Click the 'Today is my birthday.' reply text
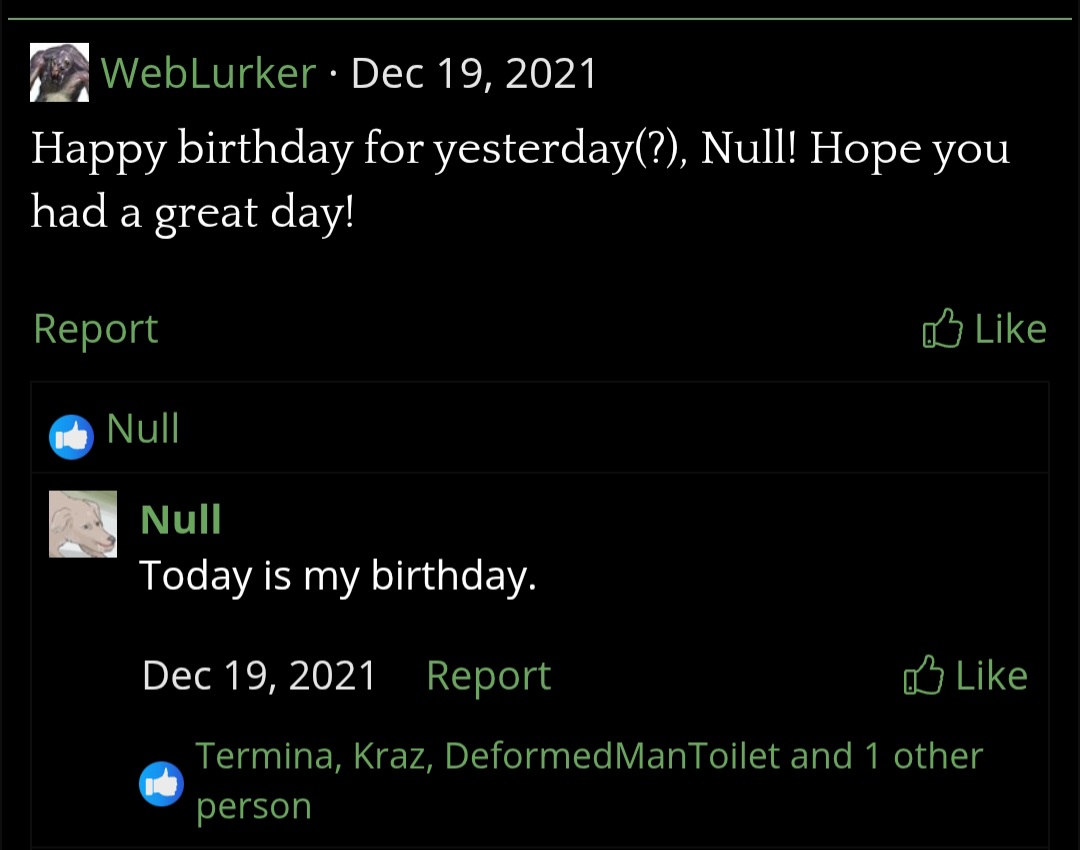1080x850 pixels. pyautogui.click(x=338, y=575)
